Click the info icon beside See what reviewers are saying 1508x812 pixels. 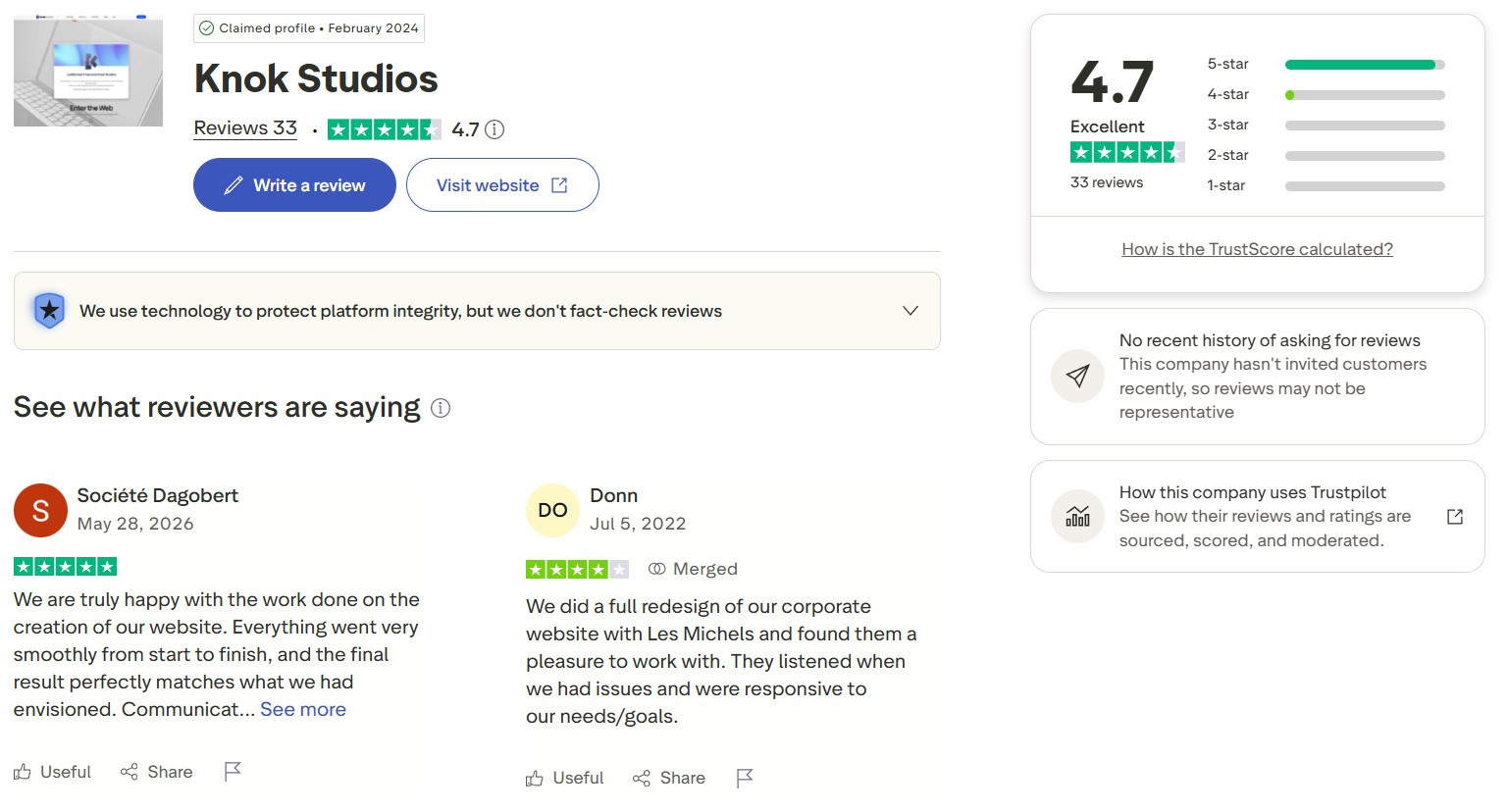pyautogui.click(x=441, y=408)
